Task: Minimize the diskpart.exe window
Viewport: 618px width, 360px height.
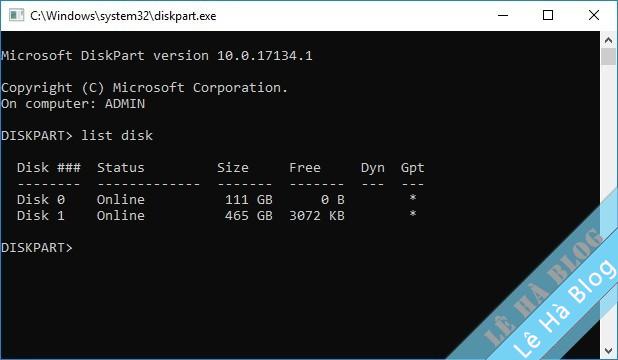Action: click(x=503, y=16)
